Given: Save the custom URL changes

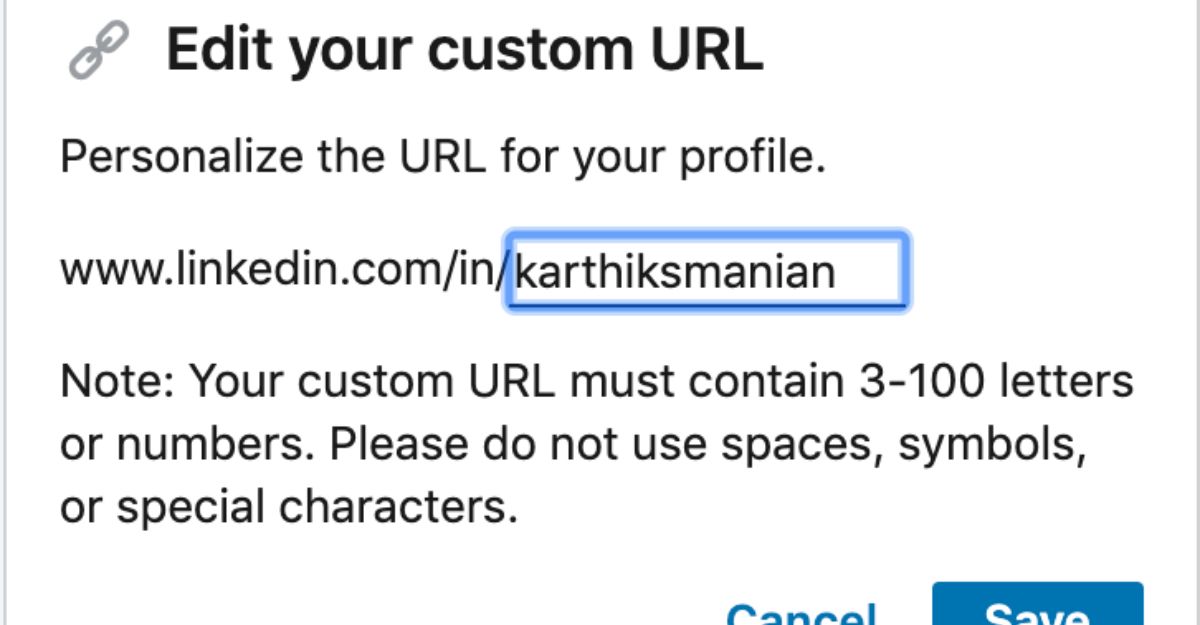Looking at the screenshot, I should pyautogui.click(x=1037, y=604).
